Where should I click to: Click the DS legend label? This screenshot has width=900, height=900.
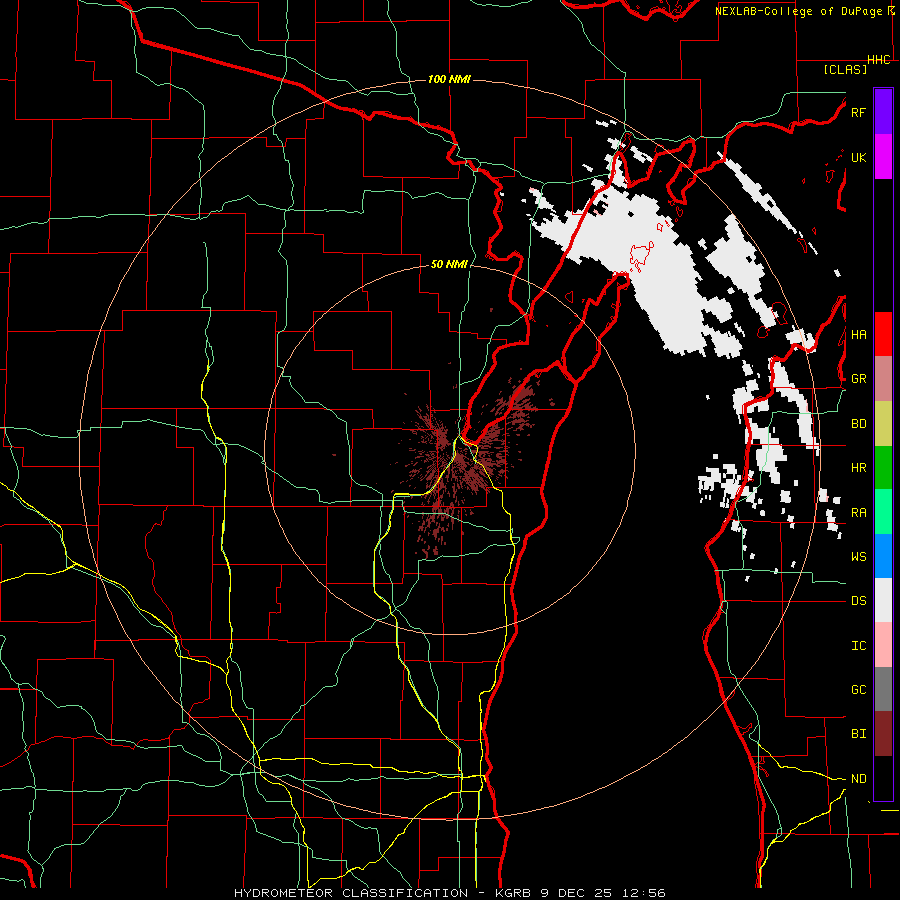(858, 601)
